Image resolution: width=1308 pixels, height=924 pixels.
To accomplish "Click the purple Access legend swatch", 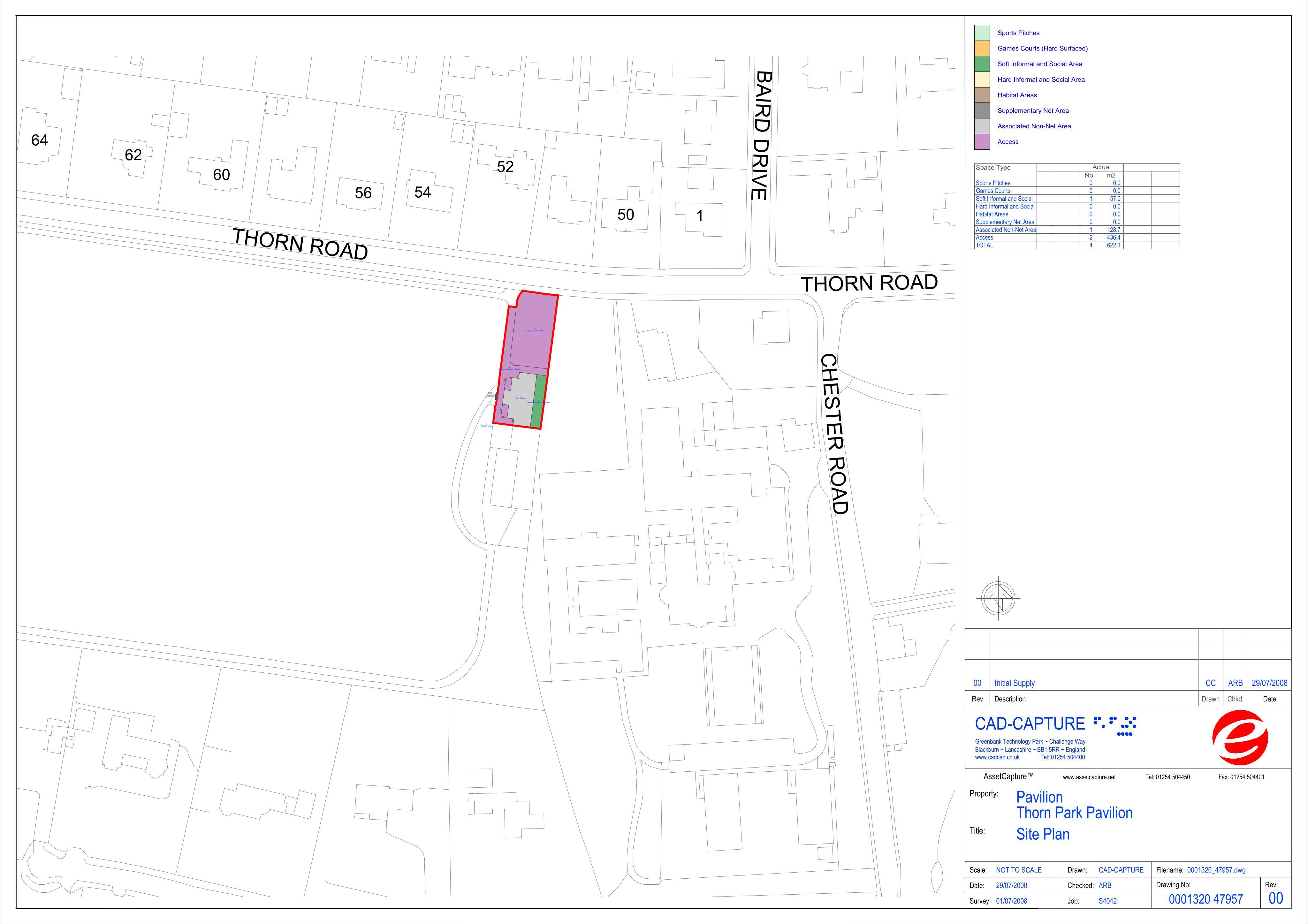I will [x=982, y=142].
